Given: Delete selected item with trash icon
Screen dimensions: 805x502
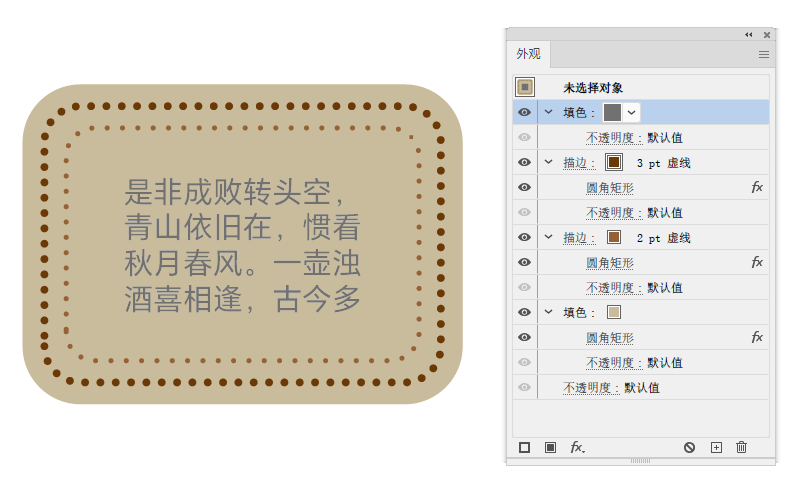Looking at the screenshot, I should tap(741, 448).
